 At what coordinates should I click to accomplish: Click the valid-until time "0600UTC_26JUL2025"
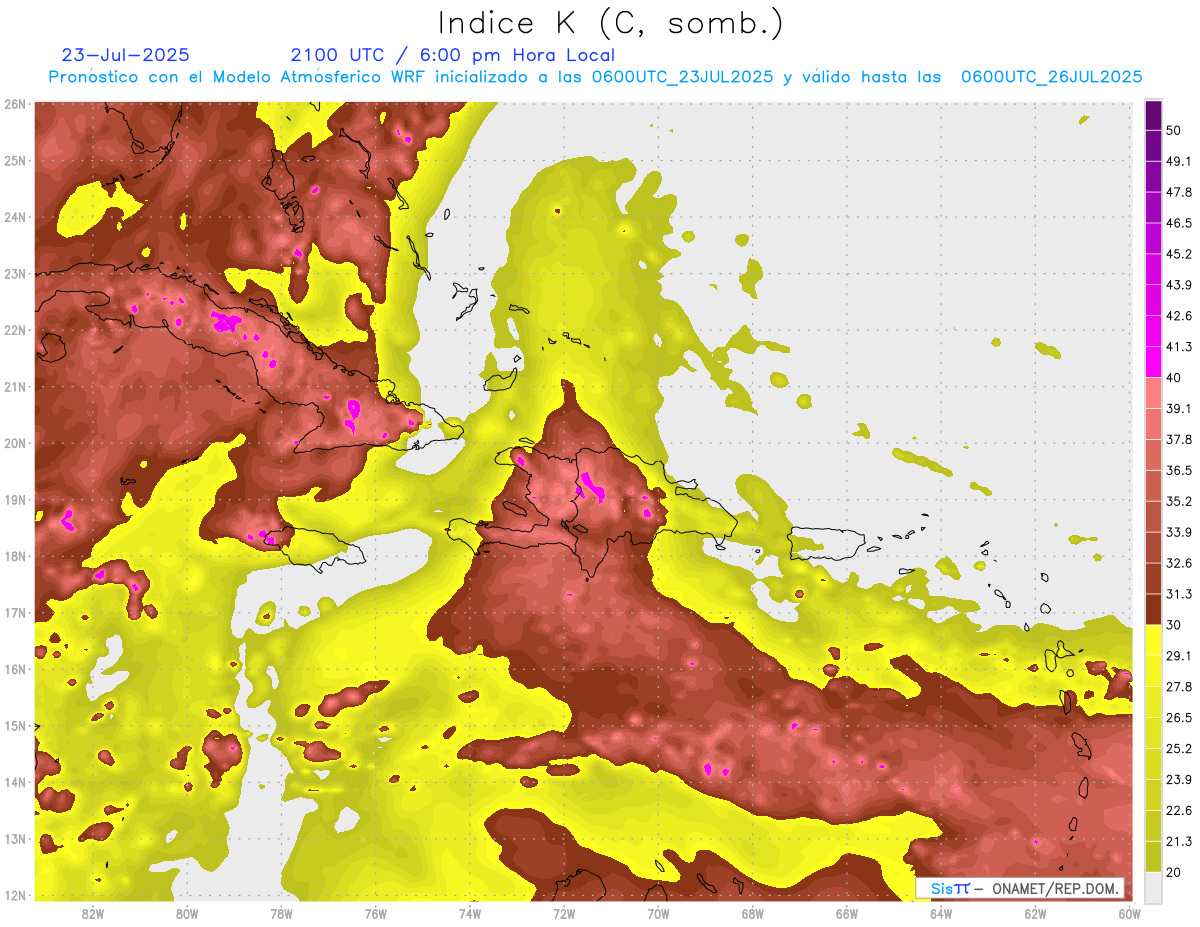pyautogui.click(x=1052, y=76)
